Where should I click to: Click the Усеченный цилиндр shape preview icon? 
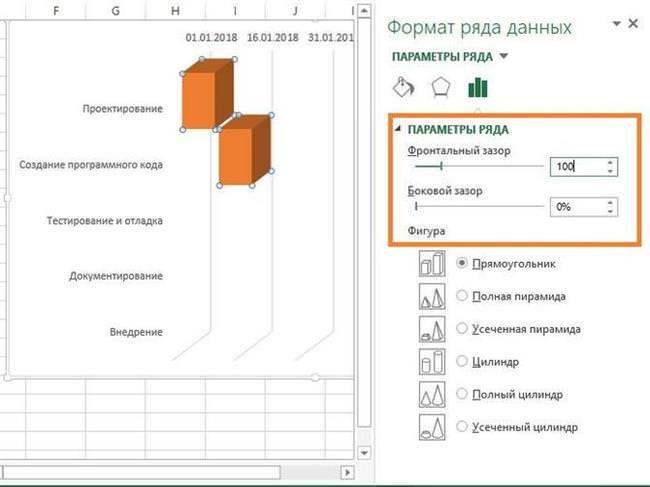pos(432,427)
